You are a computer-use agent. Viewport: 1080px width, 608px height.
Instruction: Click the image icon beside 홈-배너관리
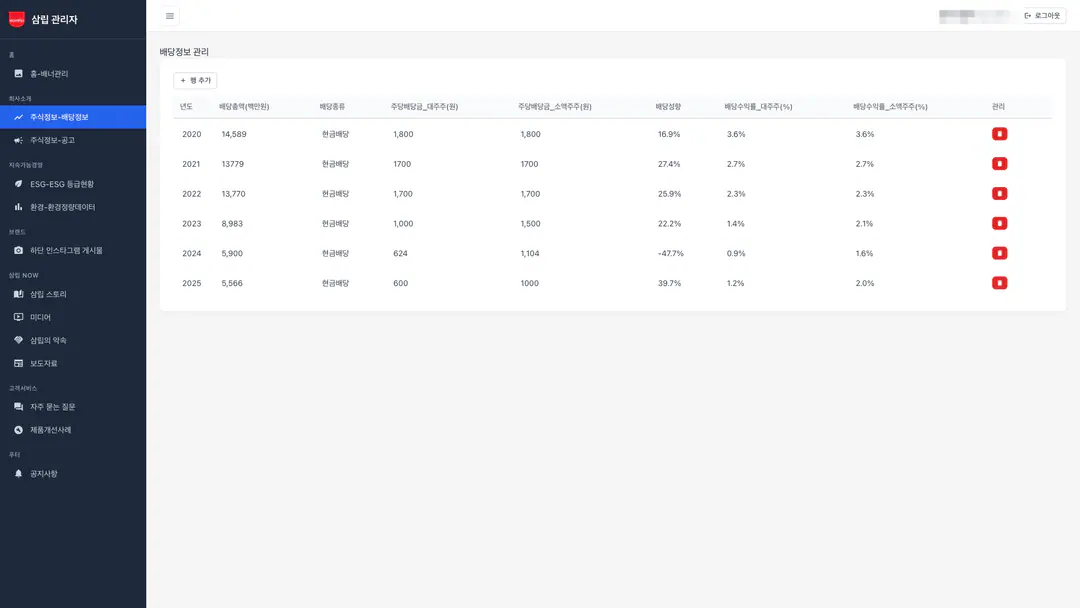click(x=19, y=74)
